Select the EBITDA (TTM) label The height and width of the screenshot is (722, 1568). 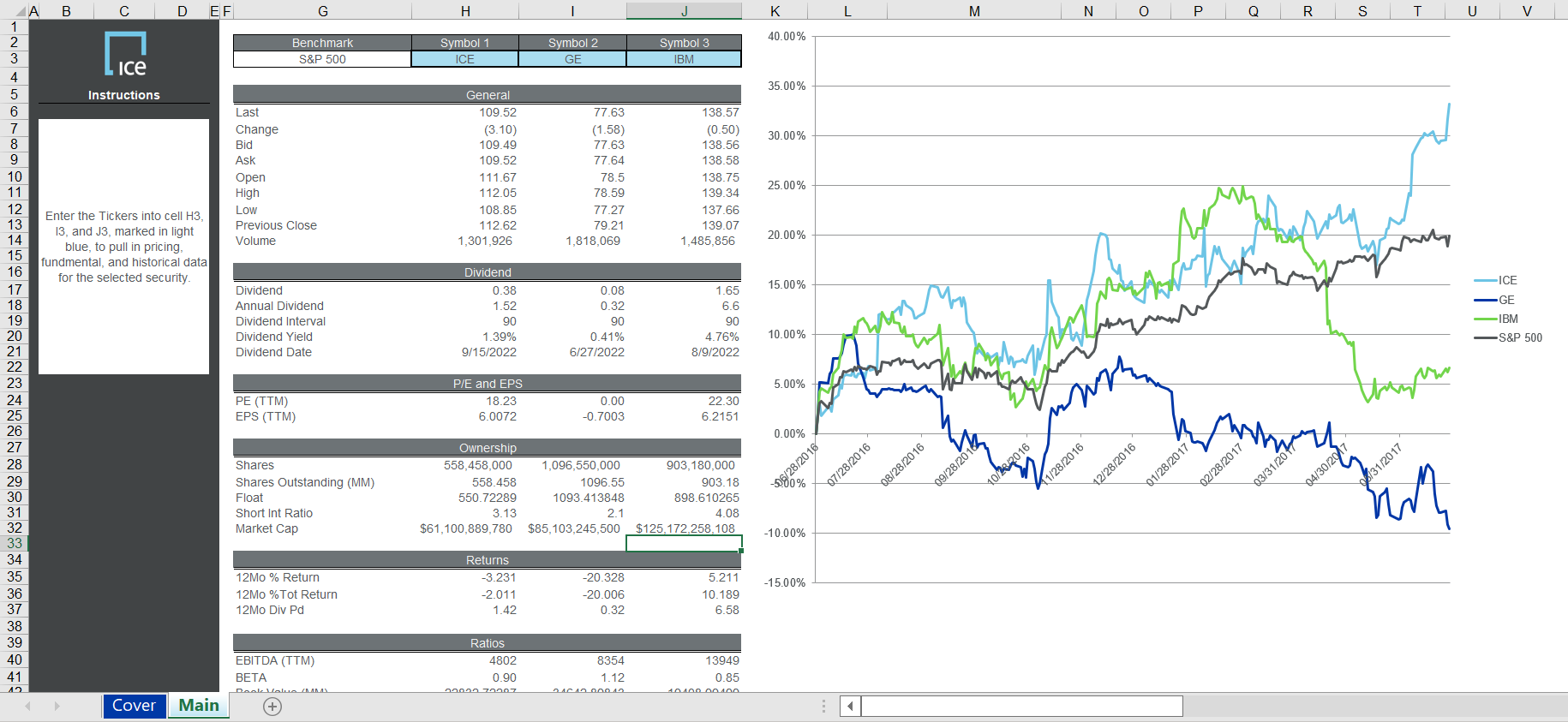(x=275, y=660)
